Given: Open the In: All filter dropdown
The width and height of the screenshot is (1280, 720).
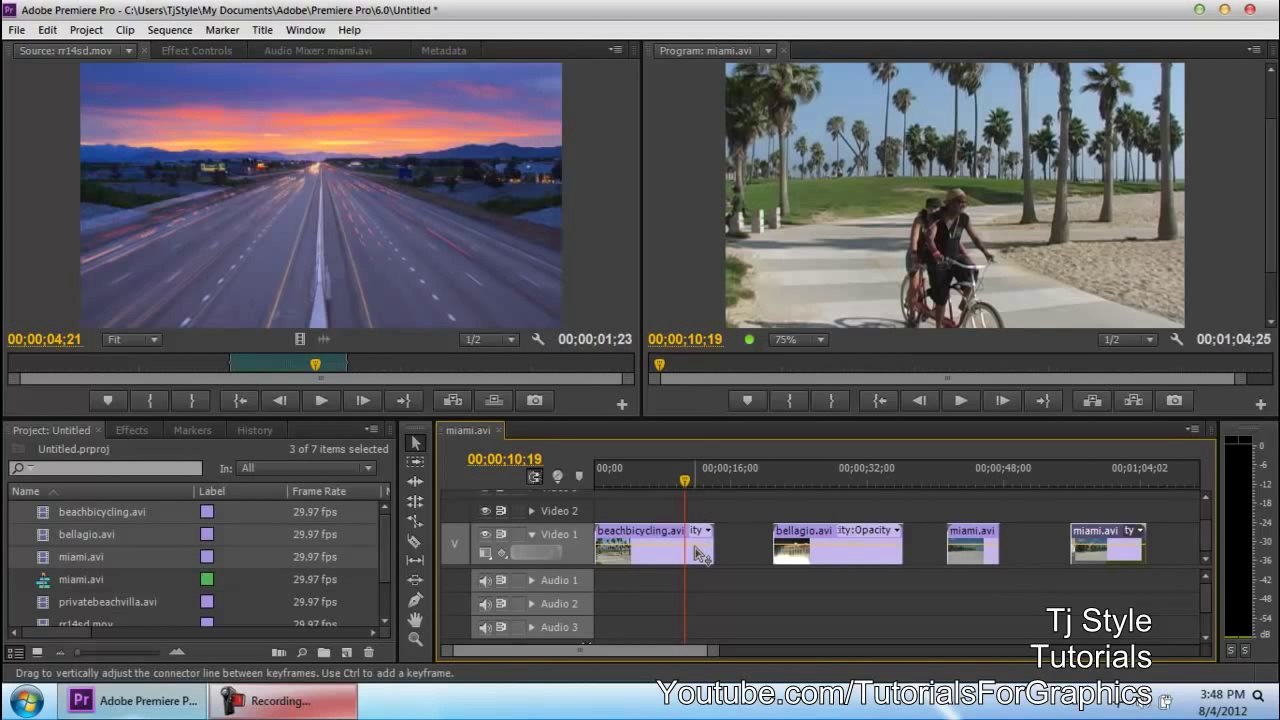Looking at the screenshot, I should point(306,468).
